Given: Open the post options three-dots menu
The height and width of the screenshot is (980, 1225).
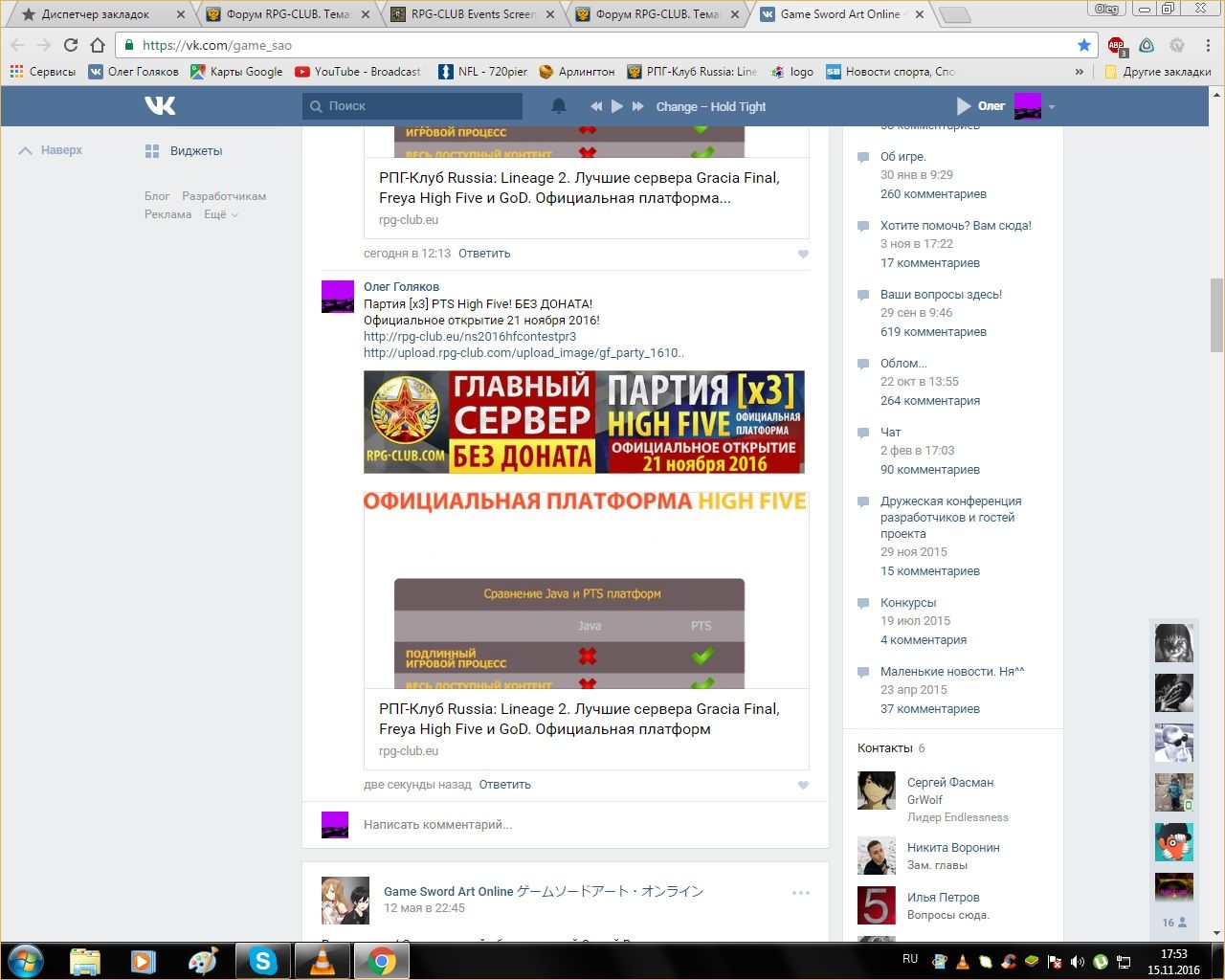Looking at the screenshot, I should tap(801, 893).
